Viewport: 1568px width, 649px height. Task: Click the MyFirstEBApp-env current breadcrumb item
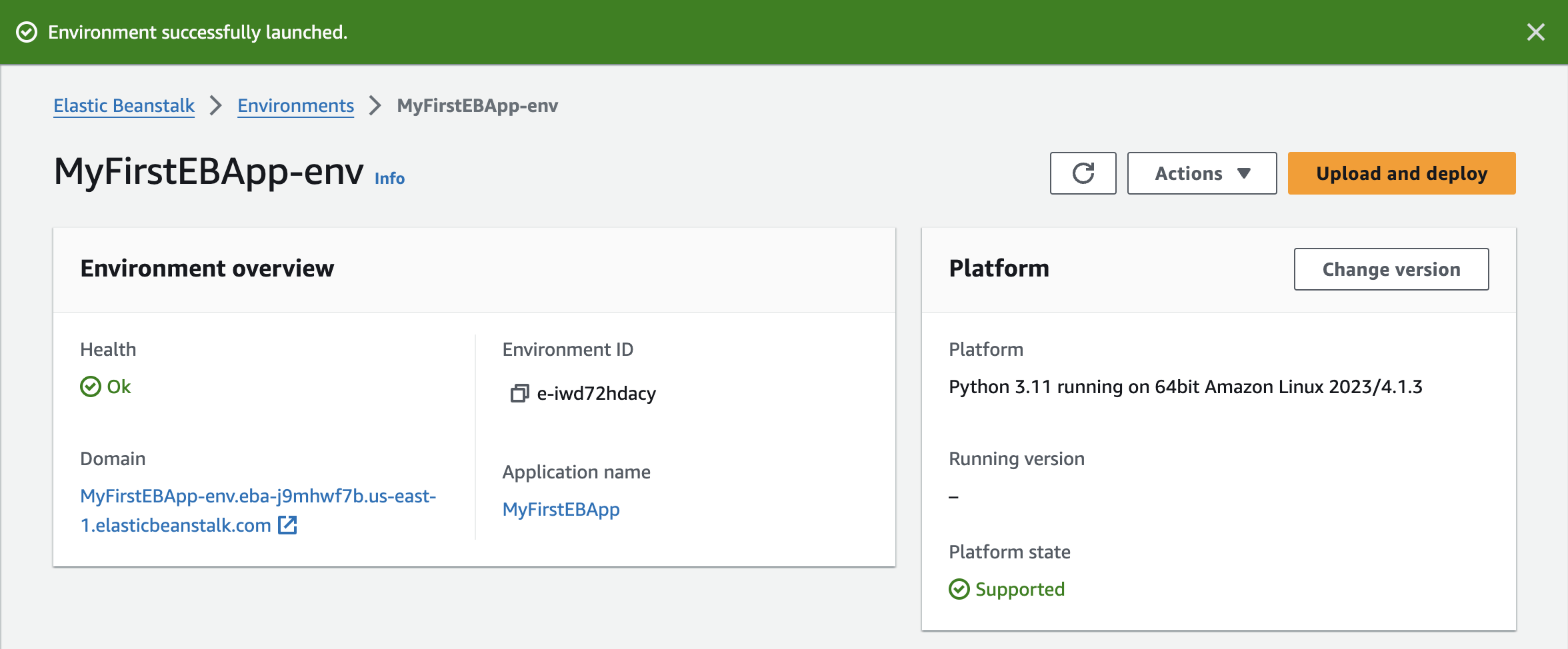(477, 105)
